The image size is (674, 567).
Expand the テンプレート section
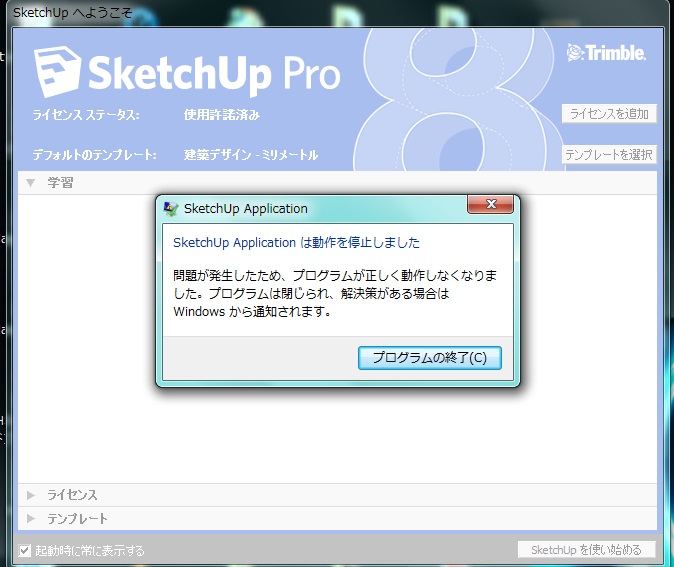(x=31, y=518)
